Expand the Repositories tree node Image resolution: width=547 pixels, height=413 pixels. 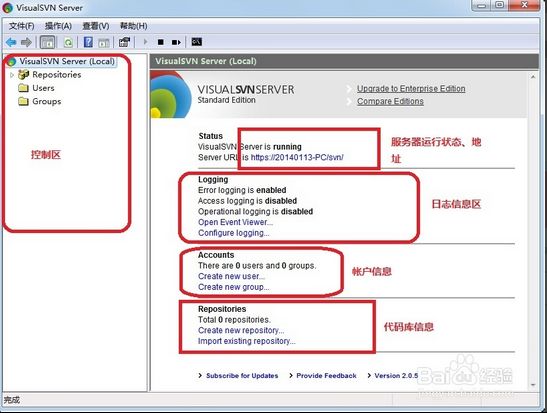pos(12,75)
